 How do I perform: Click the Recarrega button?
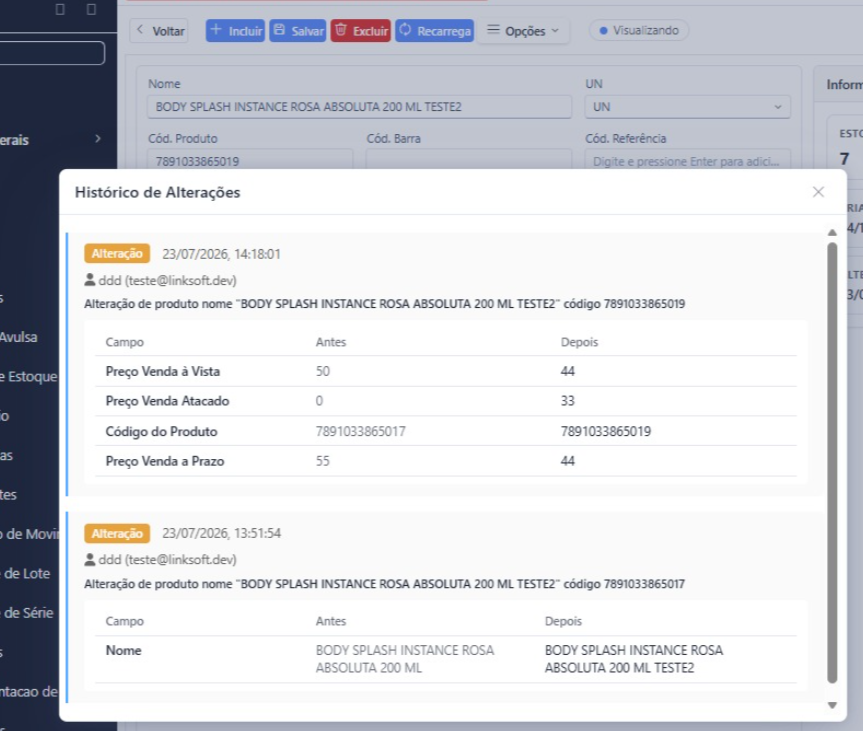pyautogui.click(x=434, y=31)
